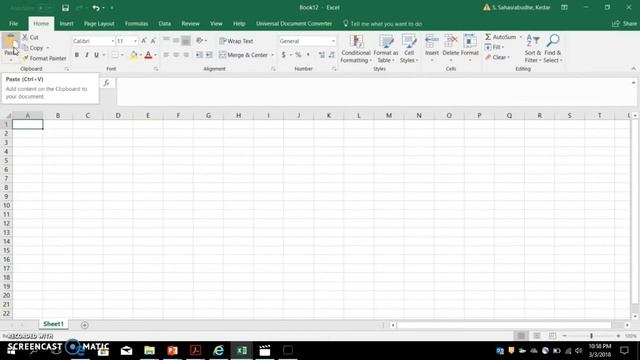The image size is (640, 360).
Task: Open Cell Styles gallery
Action: pos(409,49)
